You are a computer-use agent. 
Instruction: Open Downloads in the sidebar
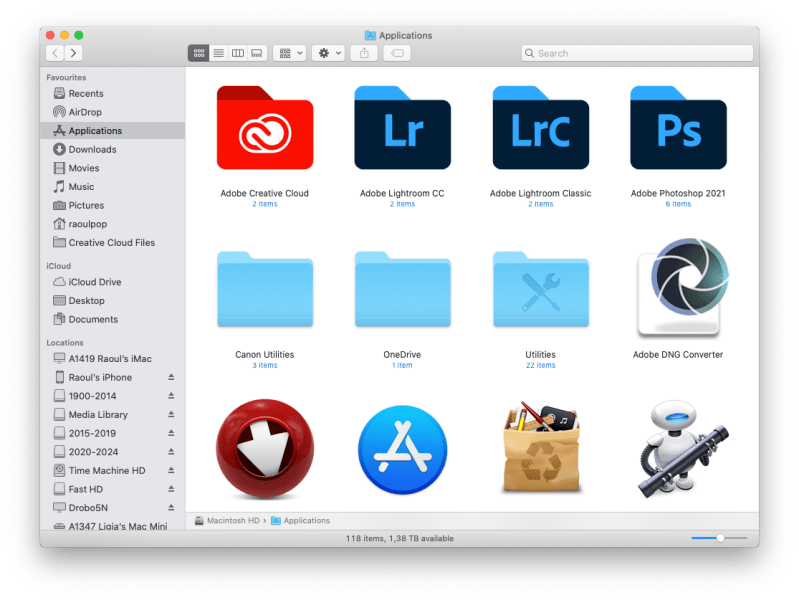pos(92,149)
